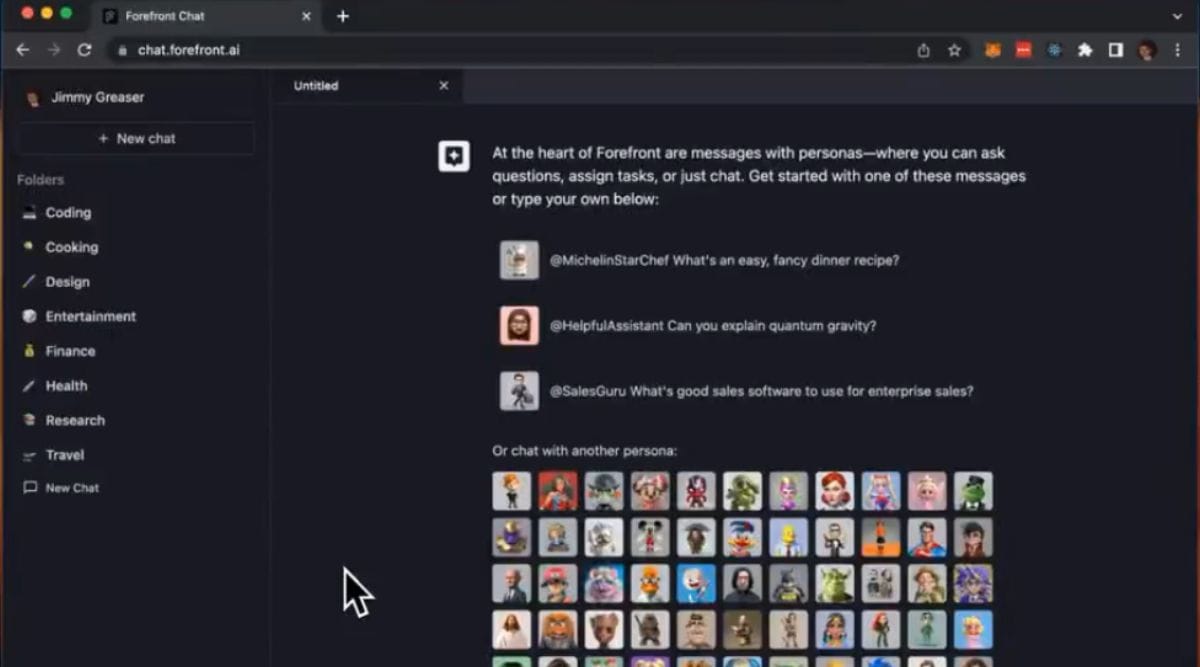Open the Research folder
This screenshot has width=1200, height=667.
[x=75, y=420]
